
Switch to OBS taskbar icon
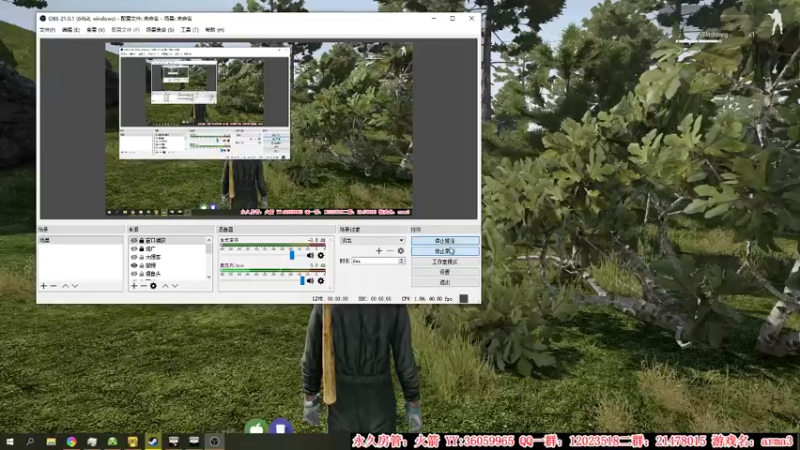(214, 441)
